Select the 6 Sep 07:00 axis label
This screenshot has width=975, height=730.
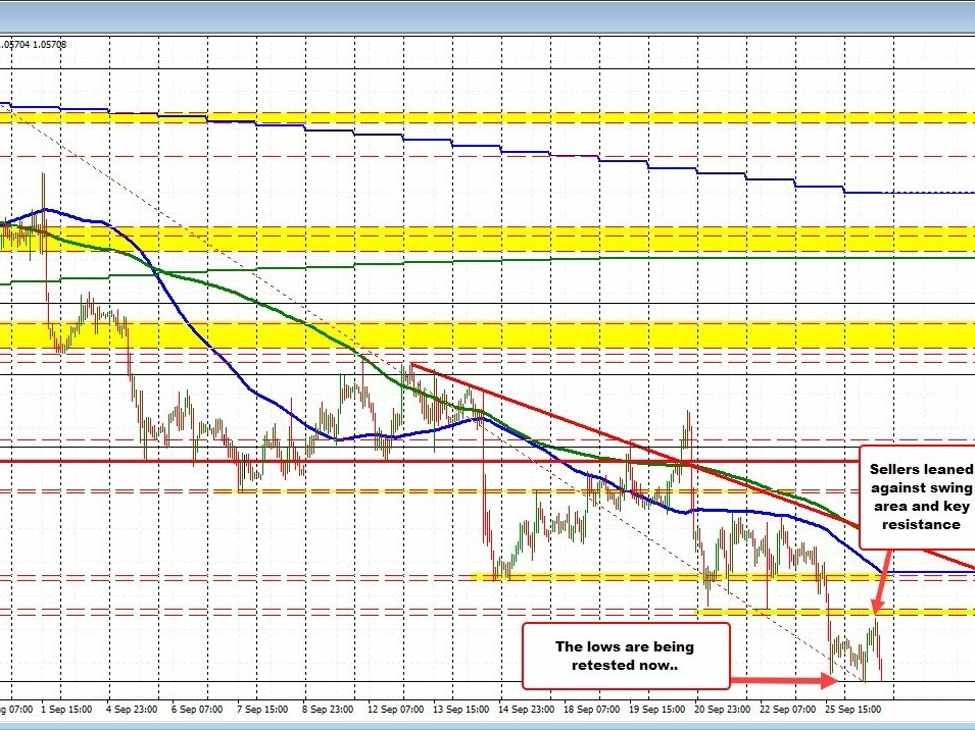click(198, 709)
